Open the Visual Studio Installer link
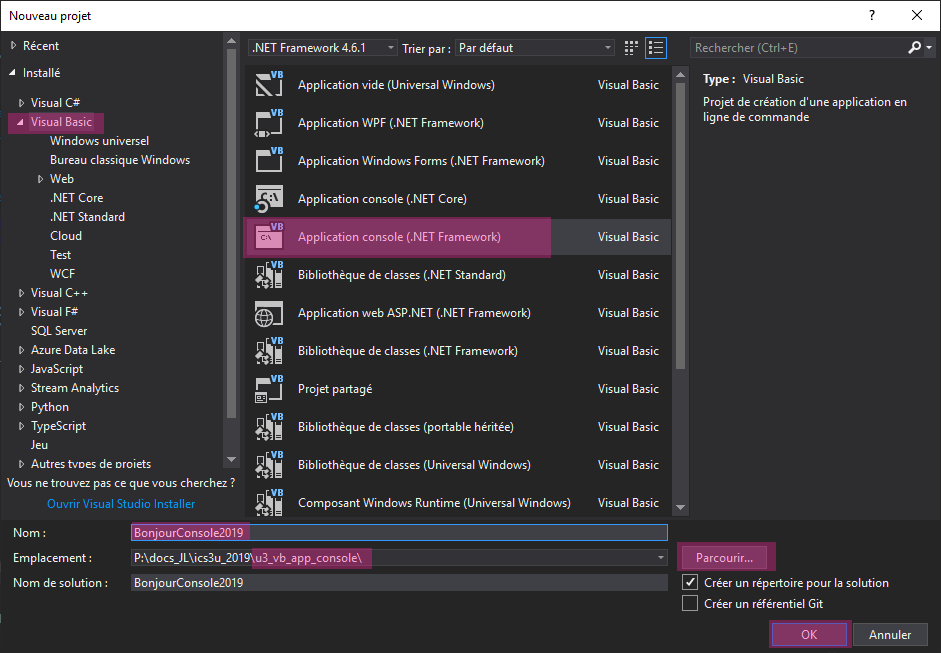 click(121, 504)
